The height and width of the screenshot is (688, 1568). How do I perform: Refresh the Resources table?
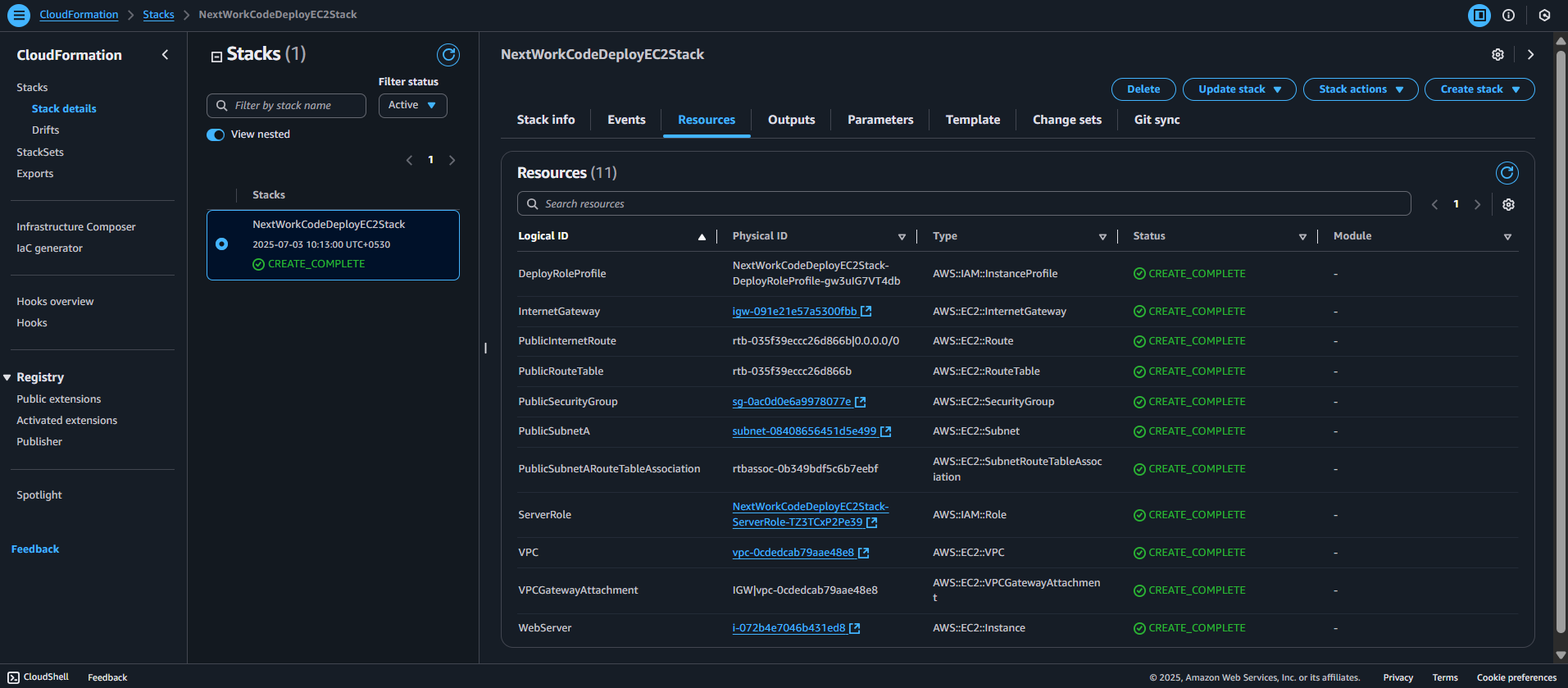(x=1507, y=173)
